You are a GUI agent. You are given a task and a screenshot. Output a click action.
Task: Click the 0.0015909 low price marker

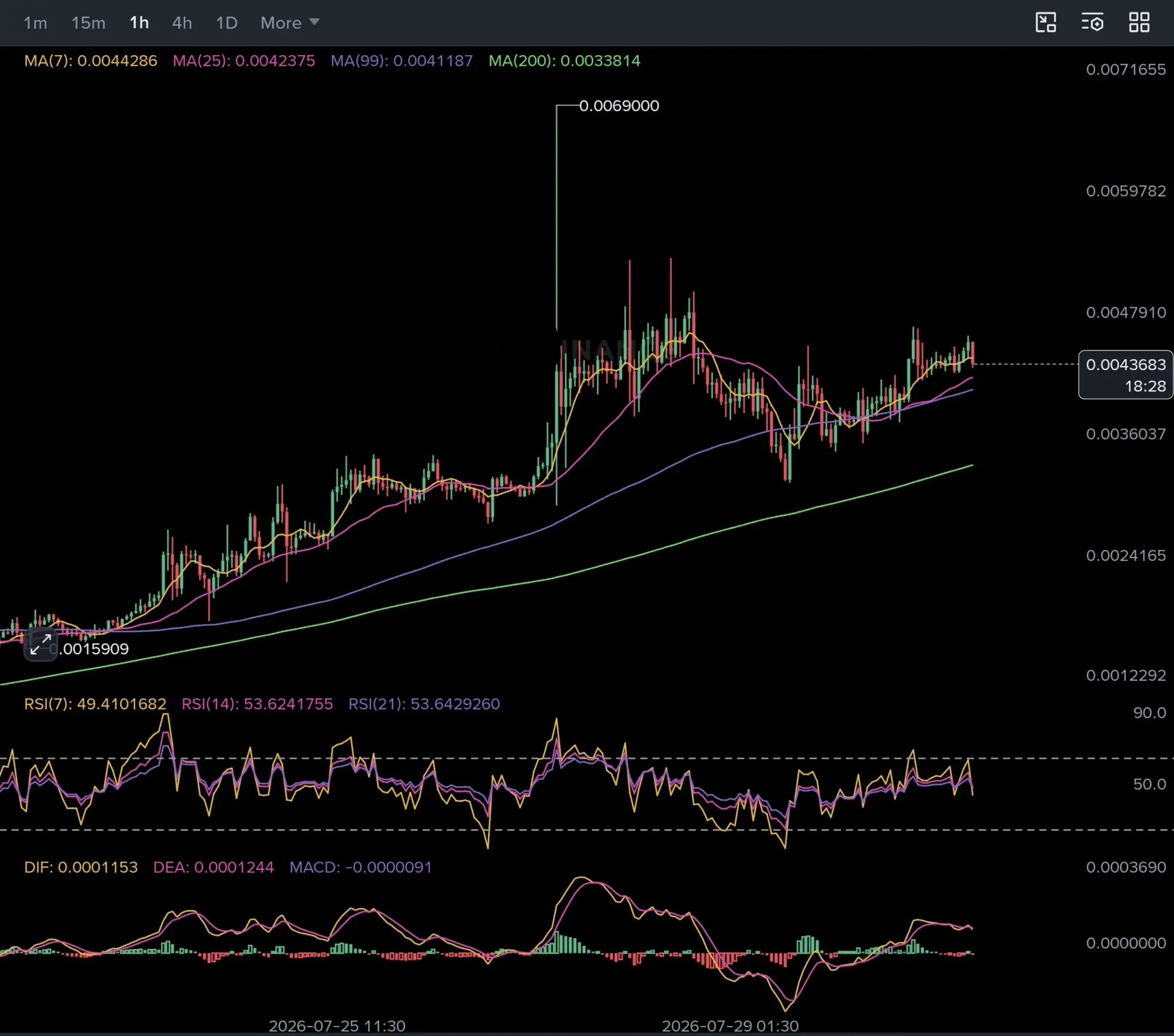click(89, 649)
